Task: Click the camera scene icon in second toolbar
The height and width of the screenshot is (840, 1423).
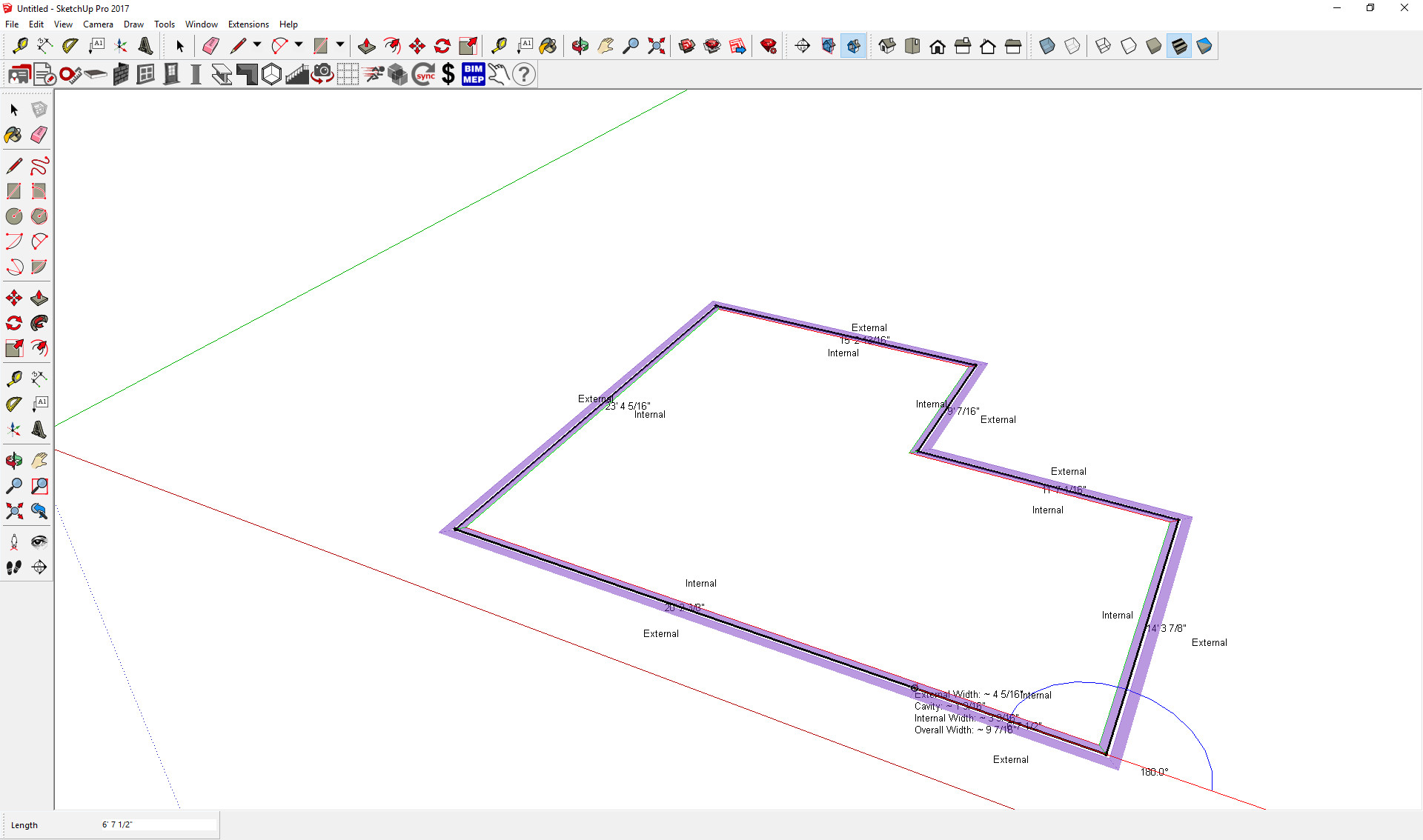Action: [x=322, y=74]
